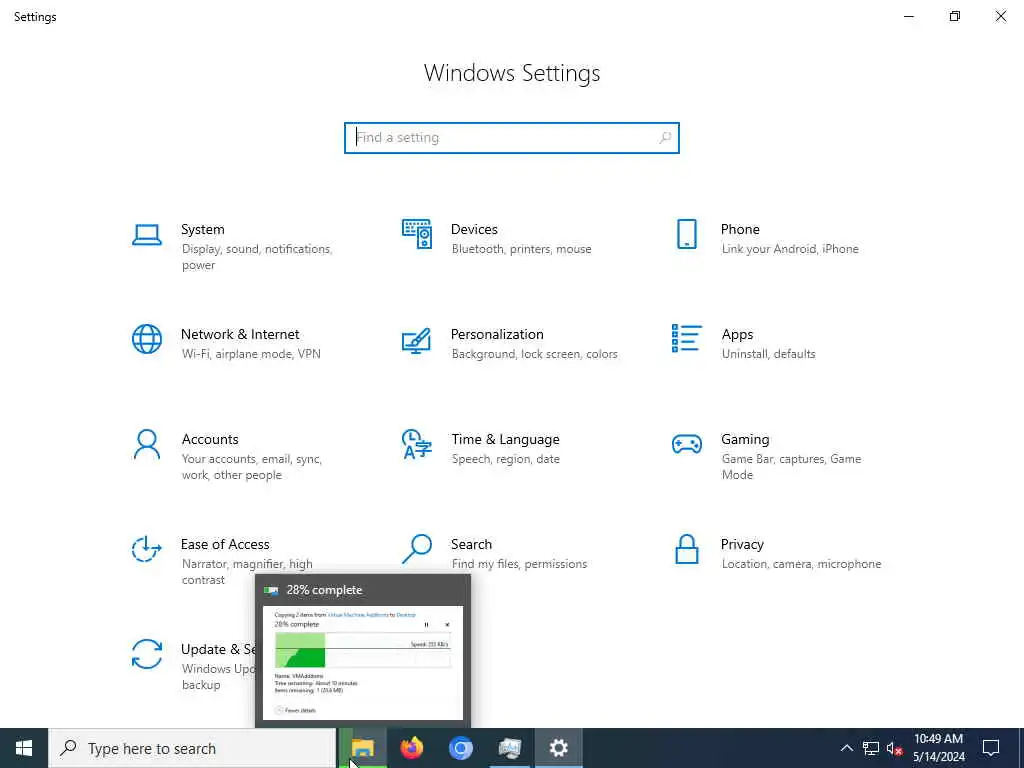Show hidden system tray icons
This screenshot has width=1024, height=768.
[x=846, y=748]
